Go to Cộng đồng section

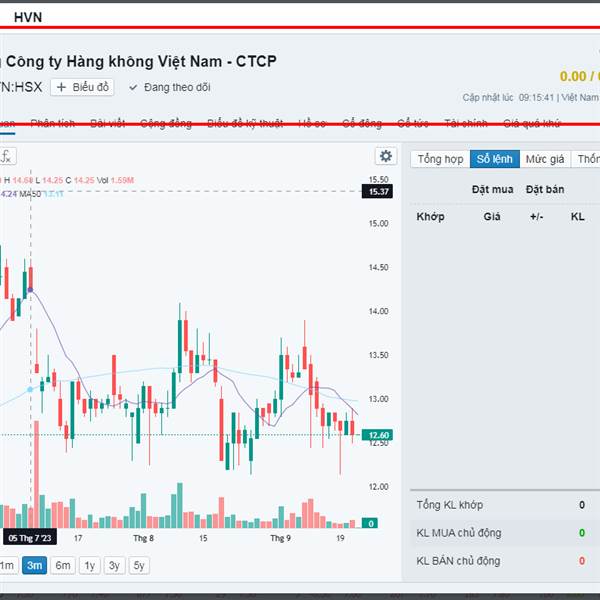[165, 123]
